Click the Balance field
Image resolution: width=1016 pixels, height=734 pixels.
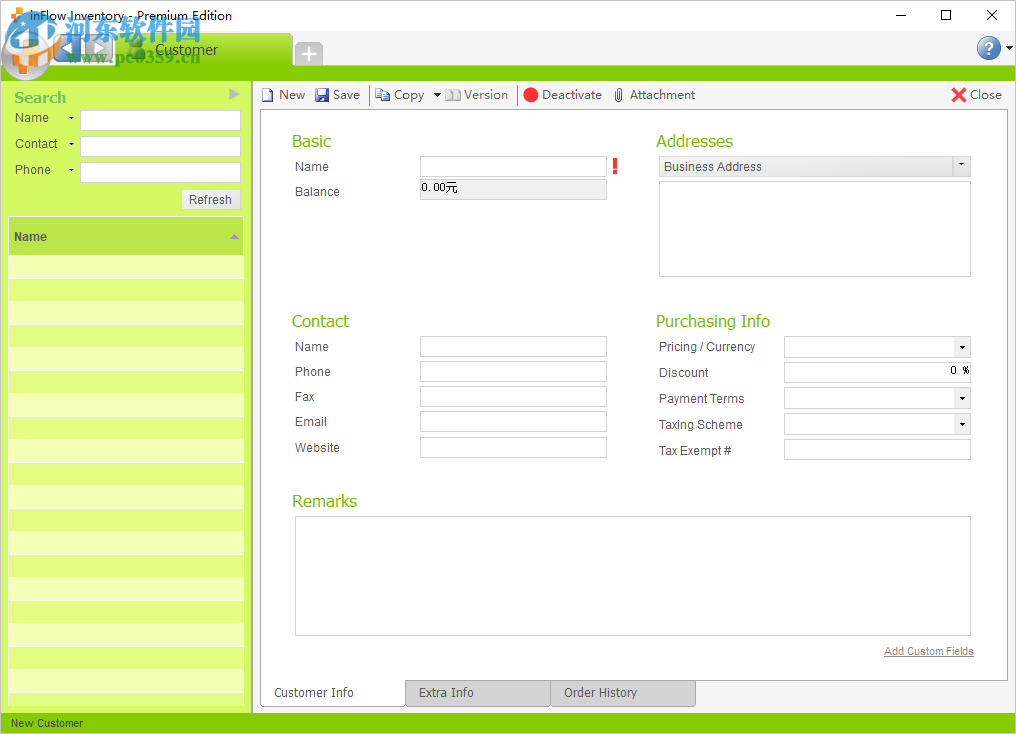(x=513, y=189)
